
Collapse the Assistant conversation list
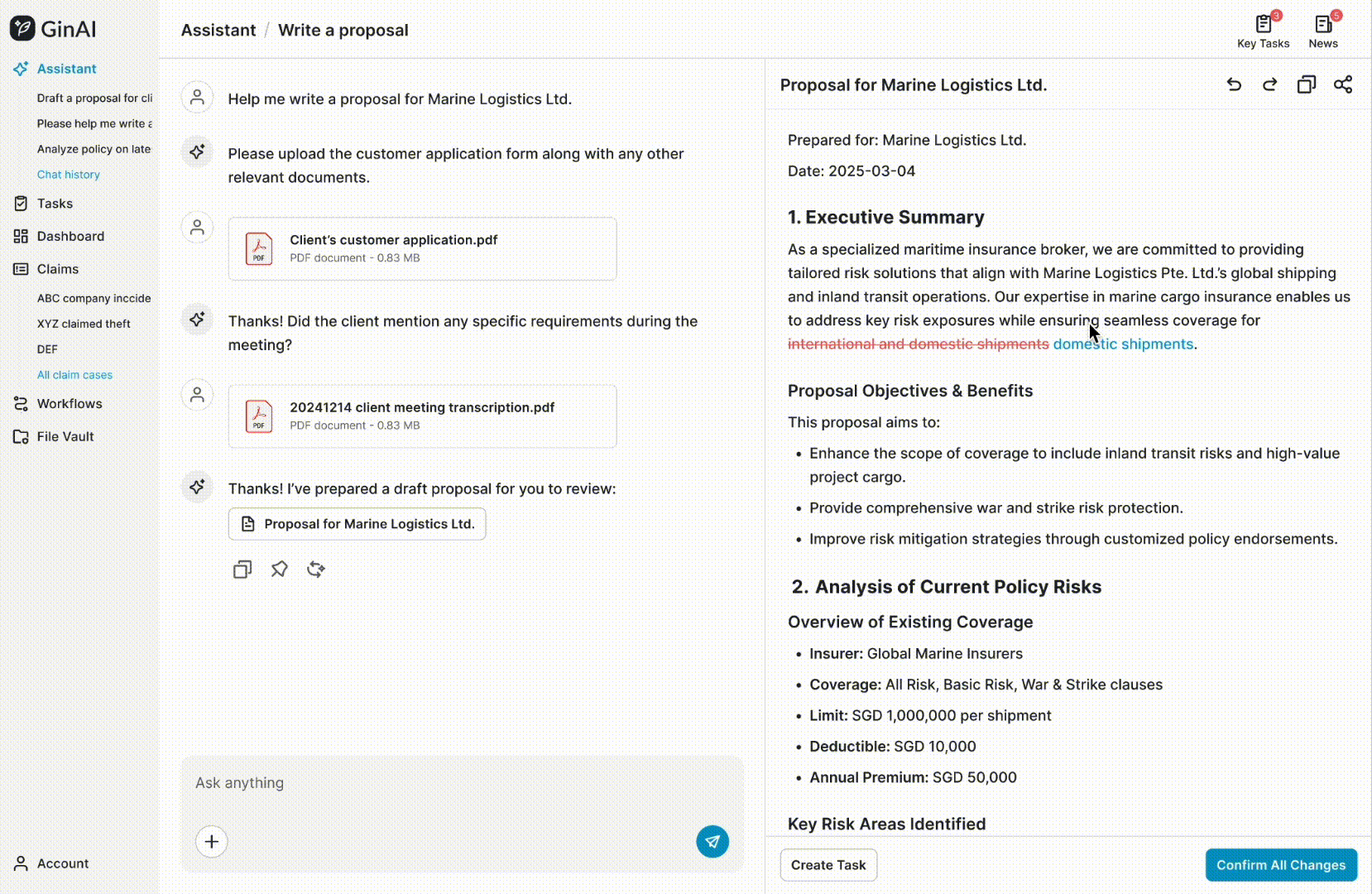click(66, 69)
